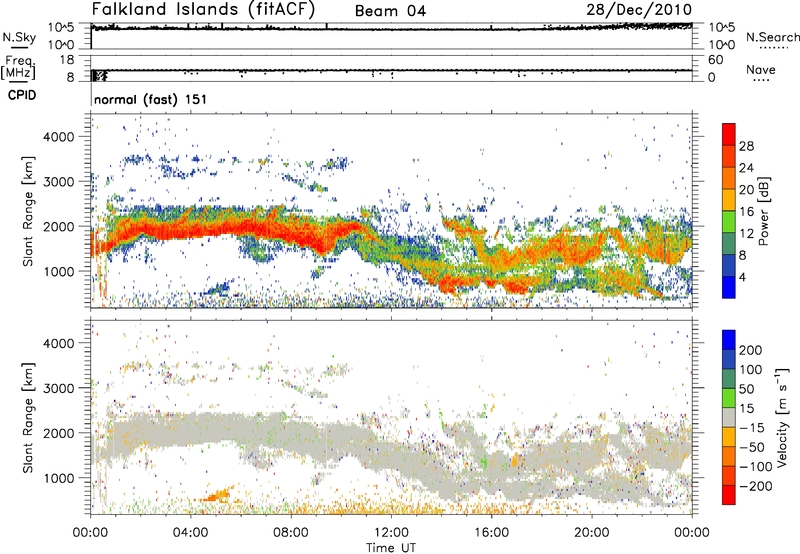Click the orange velocity patch near 05:00

[x=218, y=495]
